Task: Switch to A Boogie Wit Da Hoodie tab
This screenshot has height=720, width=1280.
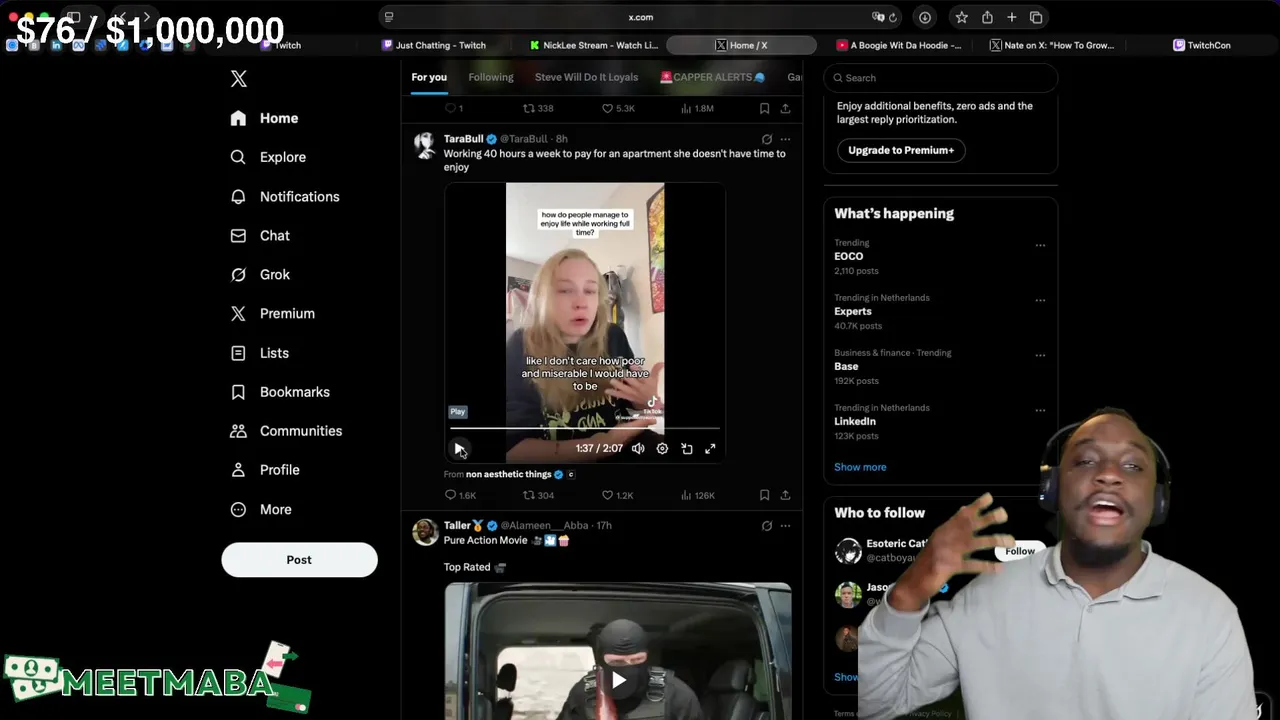Action: [899, 45]
